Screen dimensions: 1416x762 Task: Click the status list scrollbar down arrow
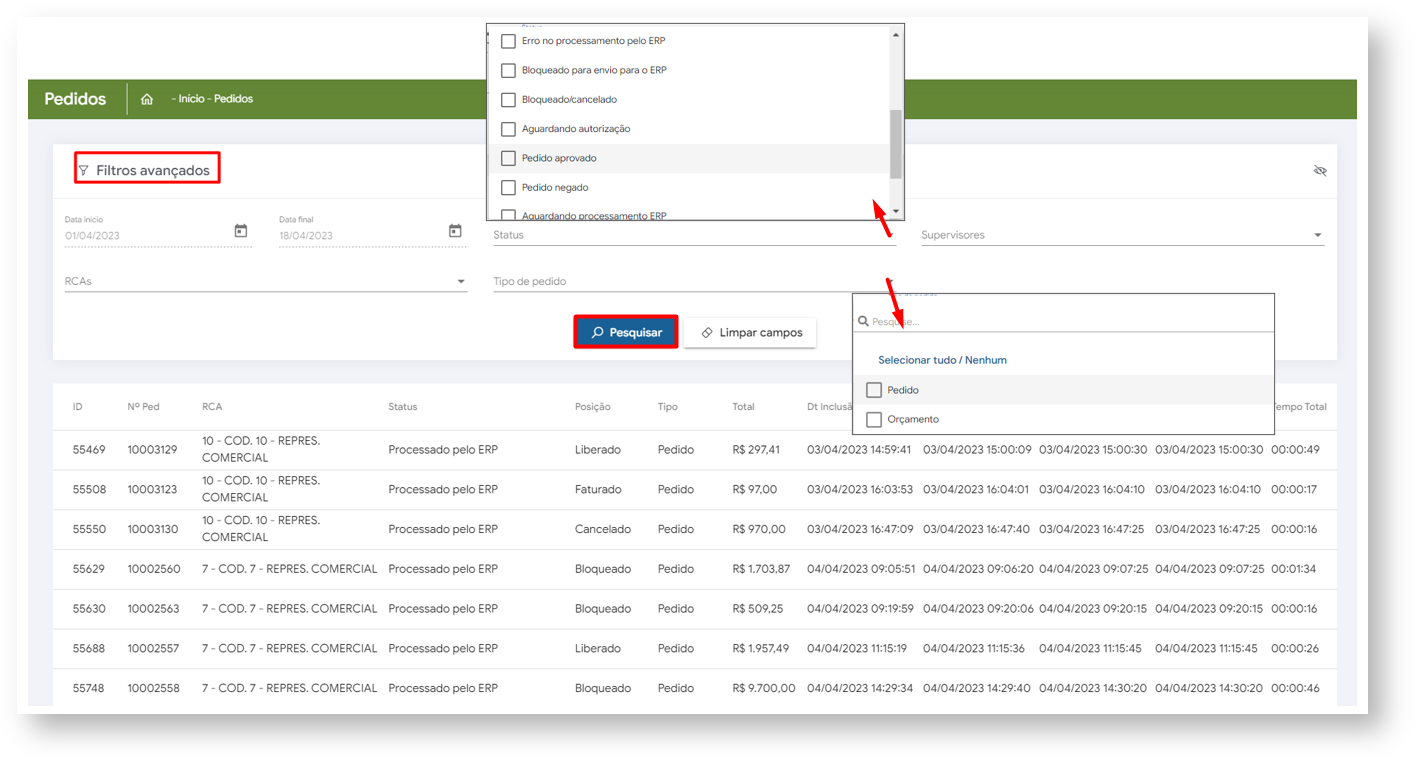point(896,212)
